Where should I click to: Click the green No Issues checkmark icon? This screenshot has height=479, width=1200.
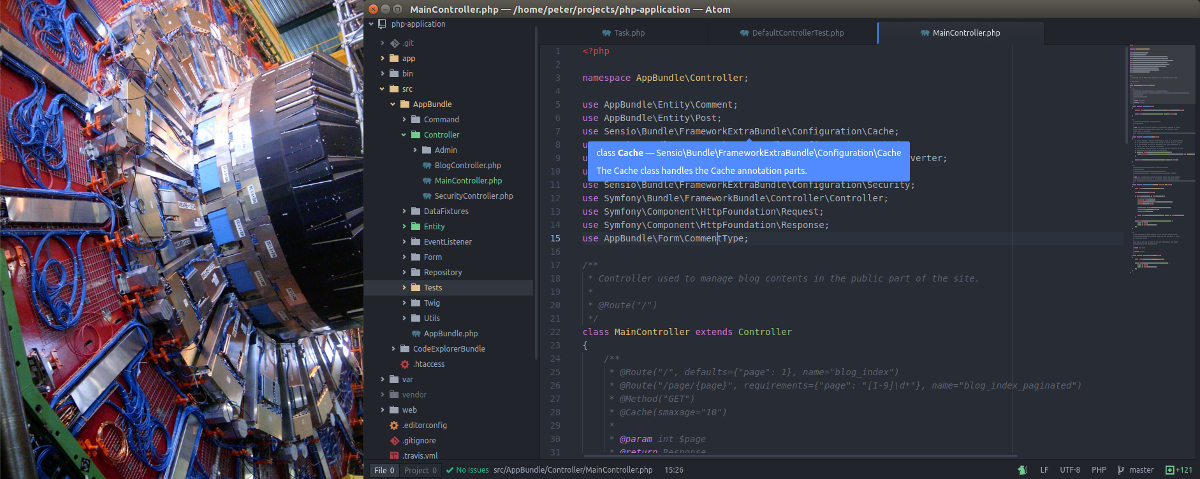[x=450, y=469]
